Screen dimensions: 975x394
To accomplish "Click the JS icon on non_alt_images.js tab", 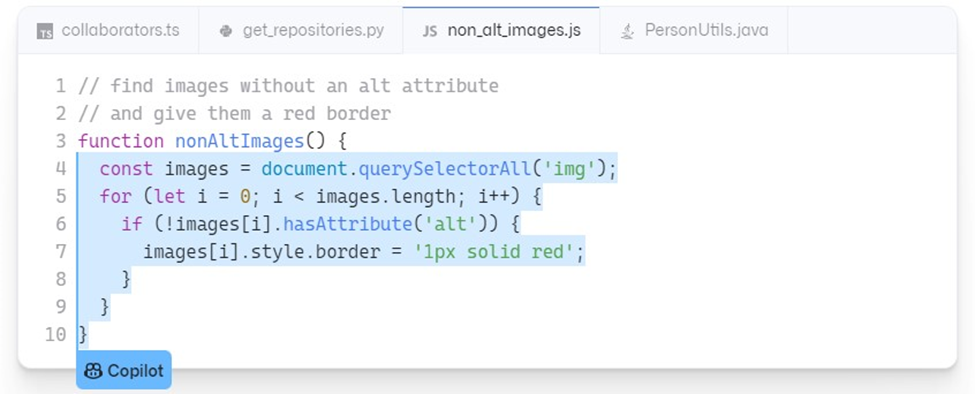I will pos(430,31).
